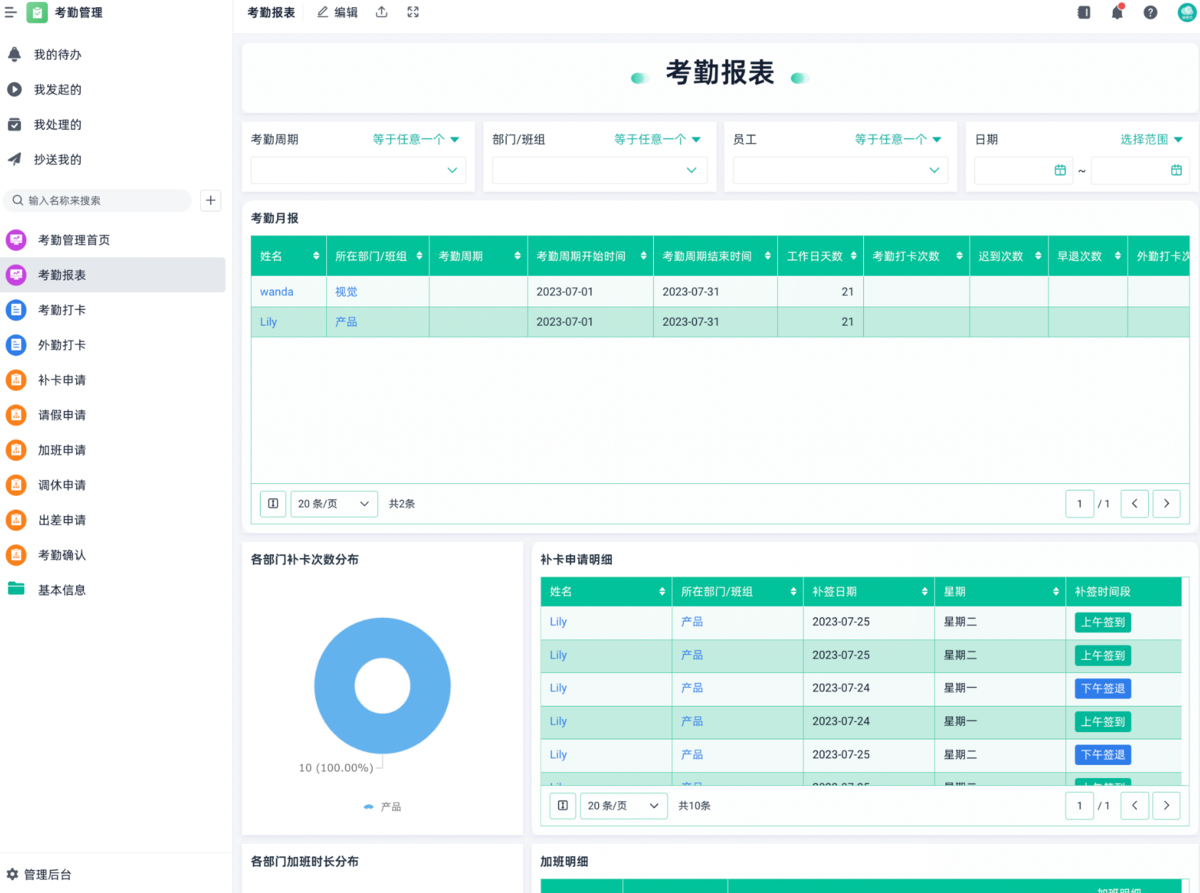Change 20条/页 page size in 考勤月报

click(x=333, y=504)
